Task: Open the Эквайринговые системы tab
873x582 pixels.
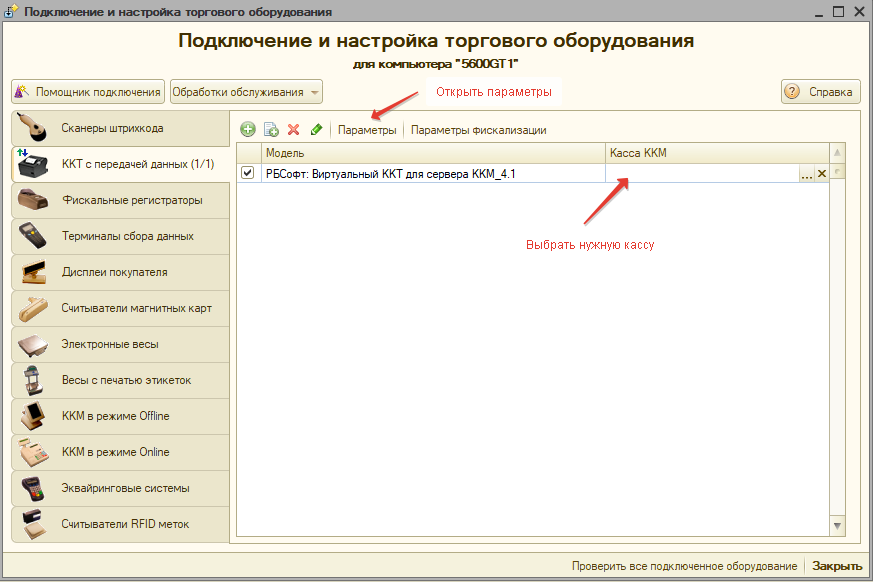Action: coord(120,488)
